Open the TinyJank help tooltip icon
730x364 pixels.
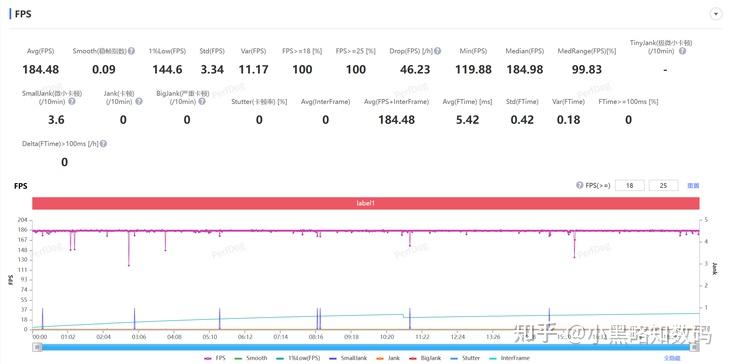(682, 51)
